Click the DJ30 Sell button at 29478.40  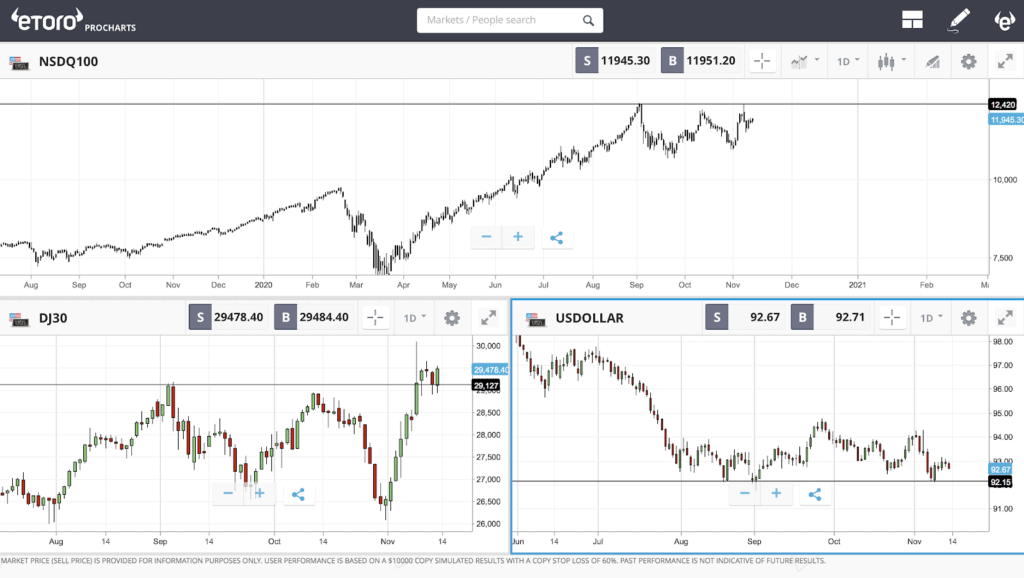228,317
